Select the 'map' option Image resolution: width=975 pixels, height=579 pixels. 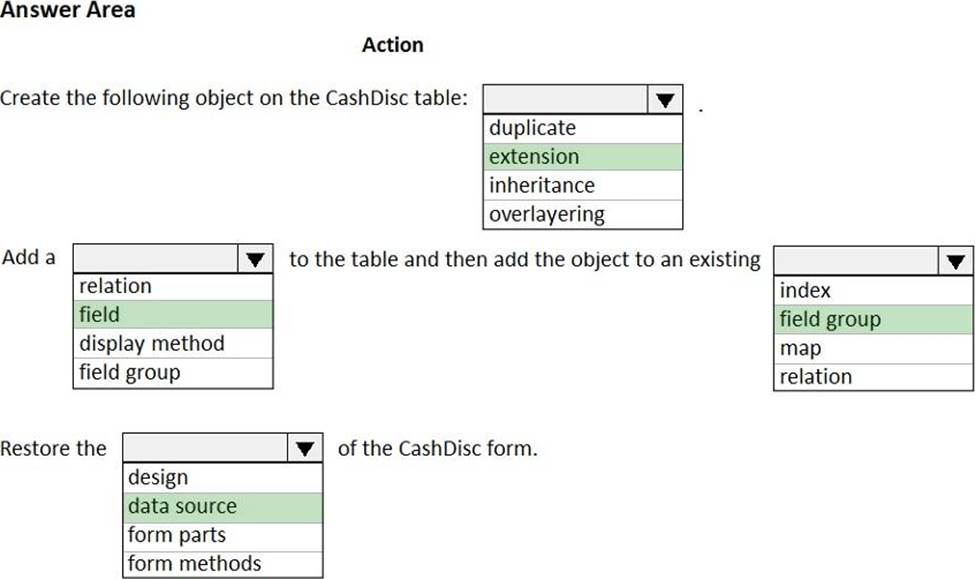(873, 348)
